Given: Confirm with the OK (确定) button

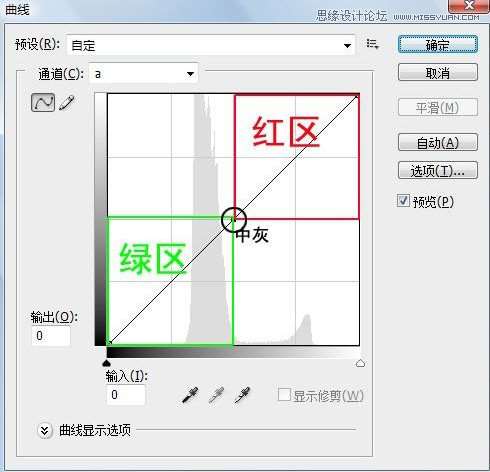Looking at the screenshot, I should 438,44.
